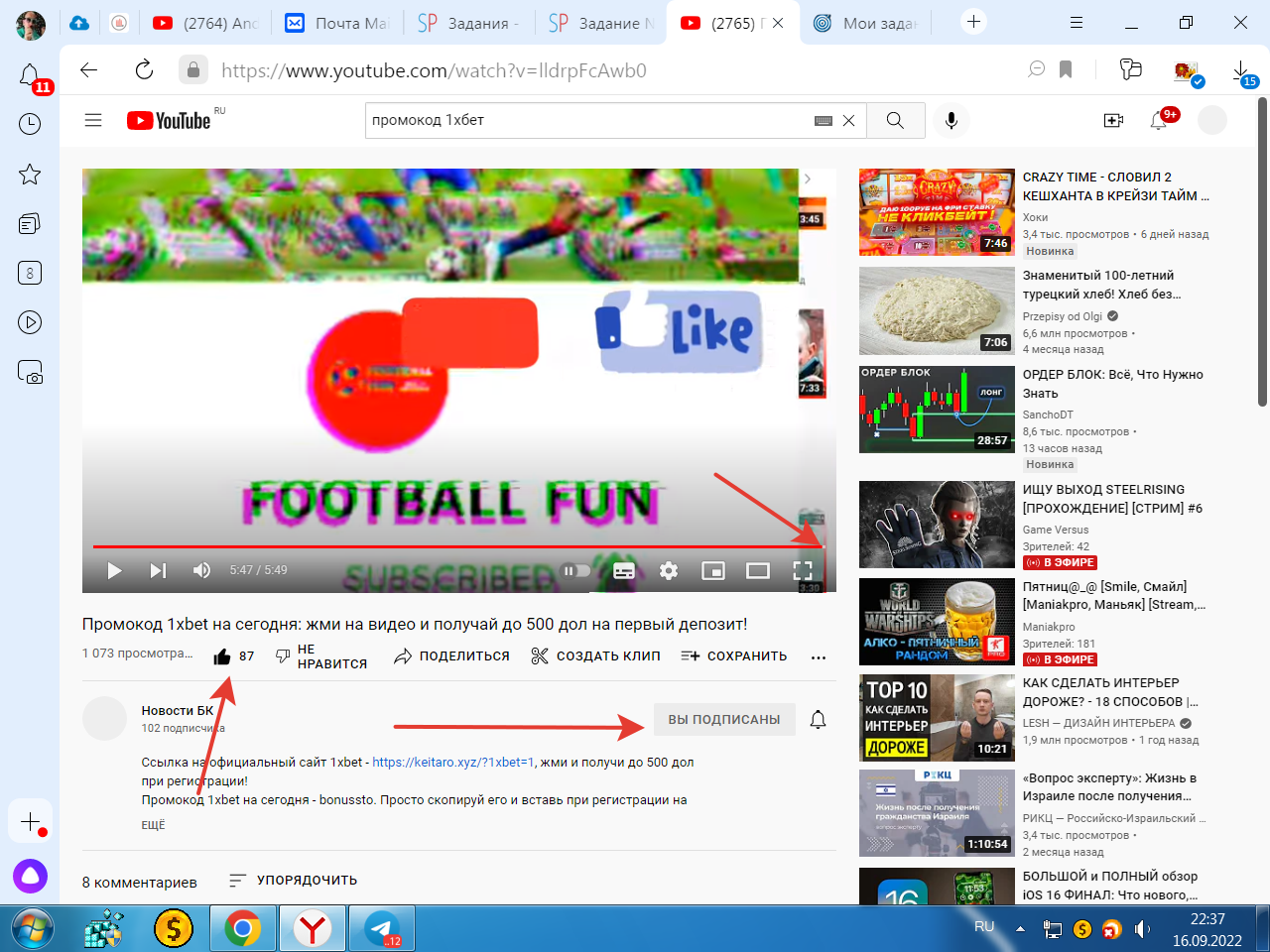The image size is (1270, 952).
Task: Create a clip with СОЗДАТЬ КЛИП
Action: tap(595, 655)
